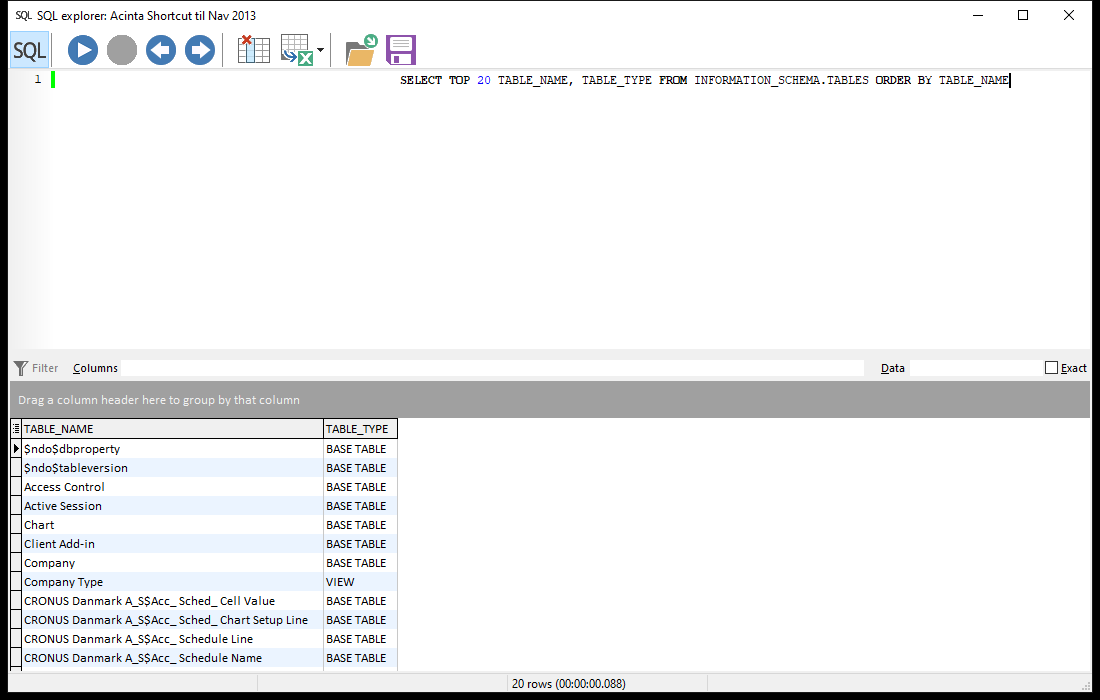The width and height of the screenshot is (1100, 700).
Task: Toggle the SQL editor button
Action: tap(29, 51)
